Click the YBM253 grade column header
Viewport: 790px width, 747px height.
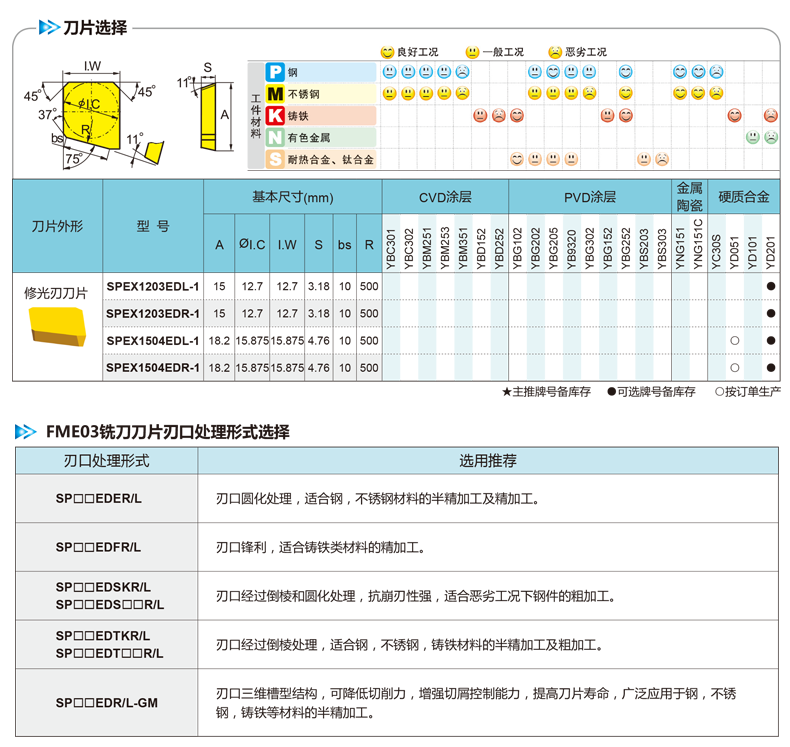point(445,248)
